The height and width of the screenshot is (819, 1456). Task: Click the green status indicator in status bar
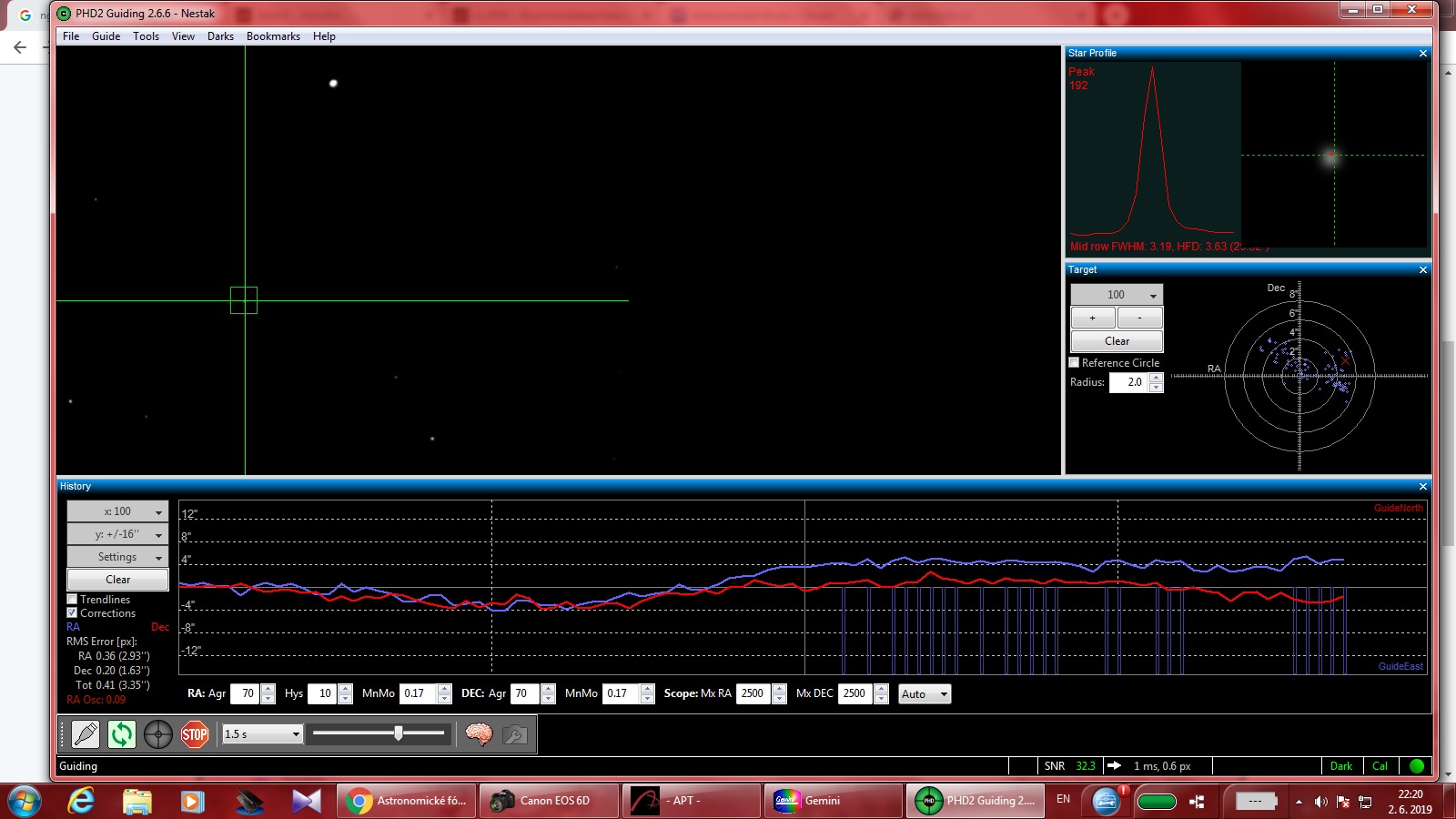[x=1416, y=766]
